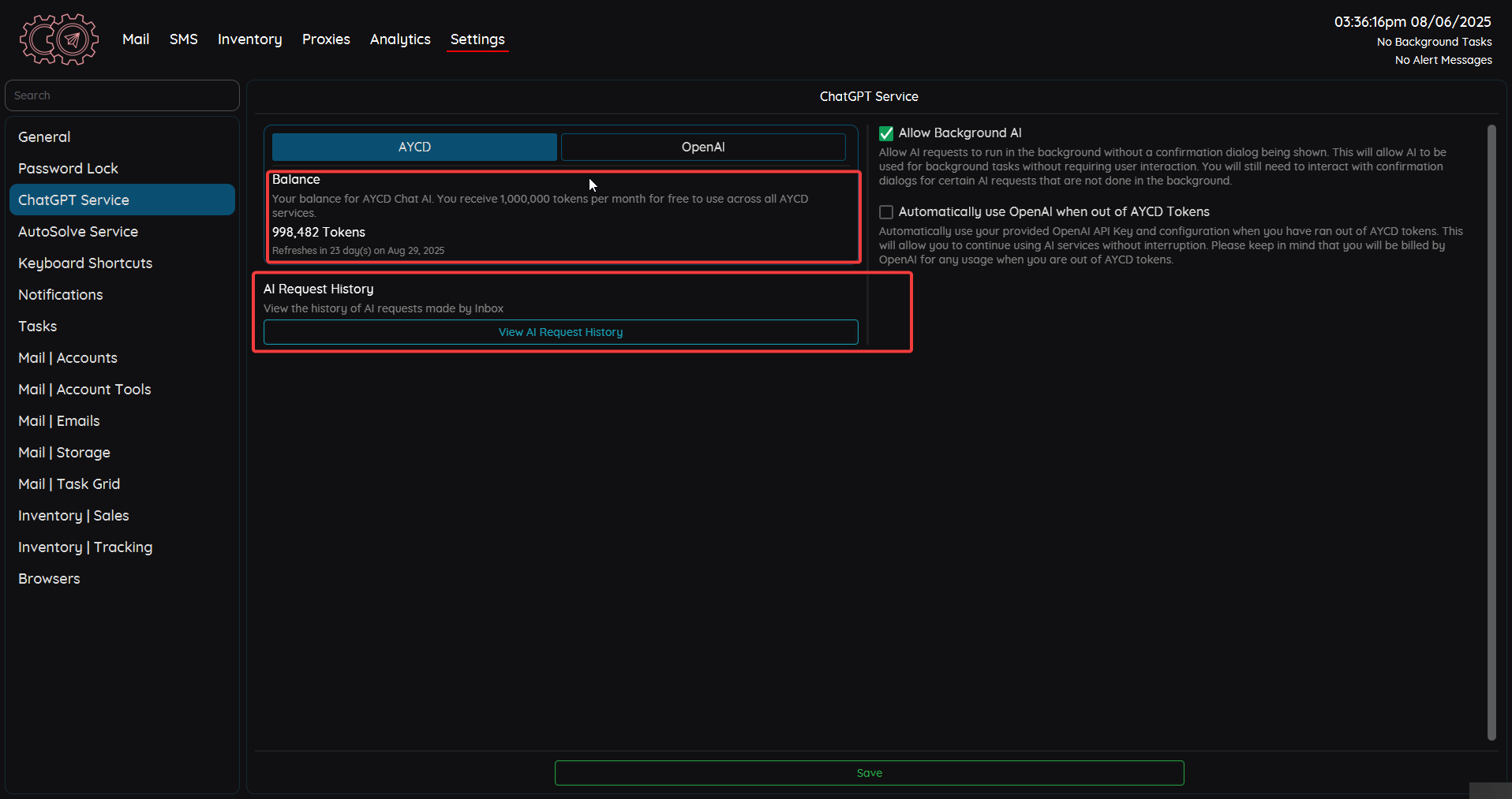Switch to the OpenAI tab
The height and width of the screenshot is (799, 1512).
click(x=702, y=147)
